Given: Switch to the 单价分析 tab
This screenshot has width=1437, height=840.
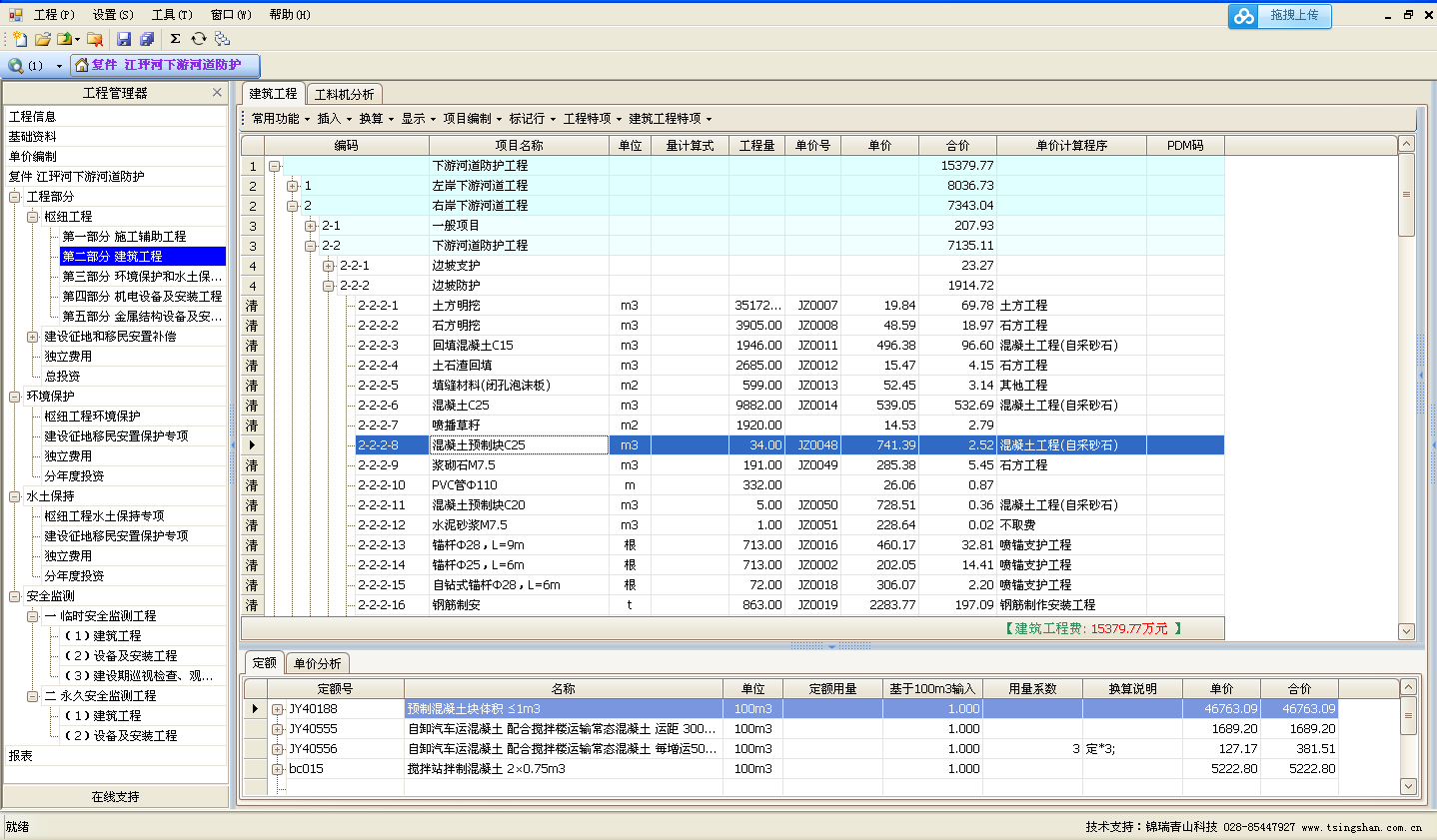Looking at the screenshot, I should (x=317, y=663).
